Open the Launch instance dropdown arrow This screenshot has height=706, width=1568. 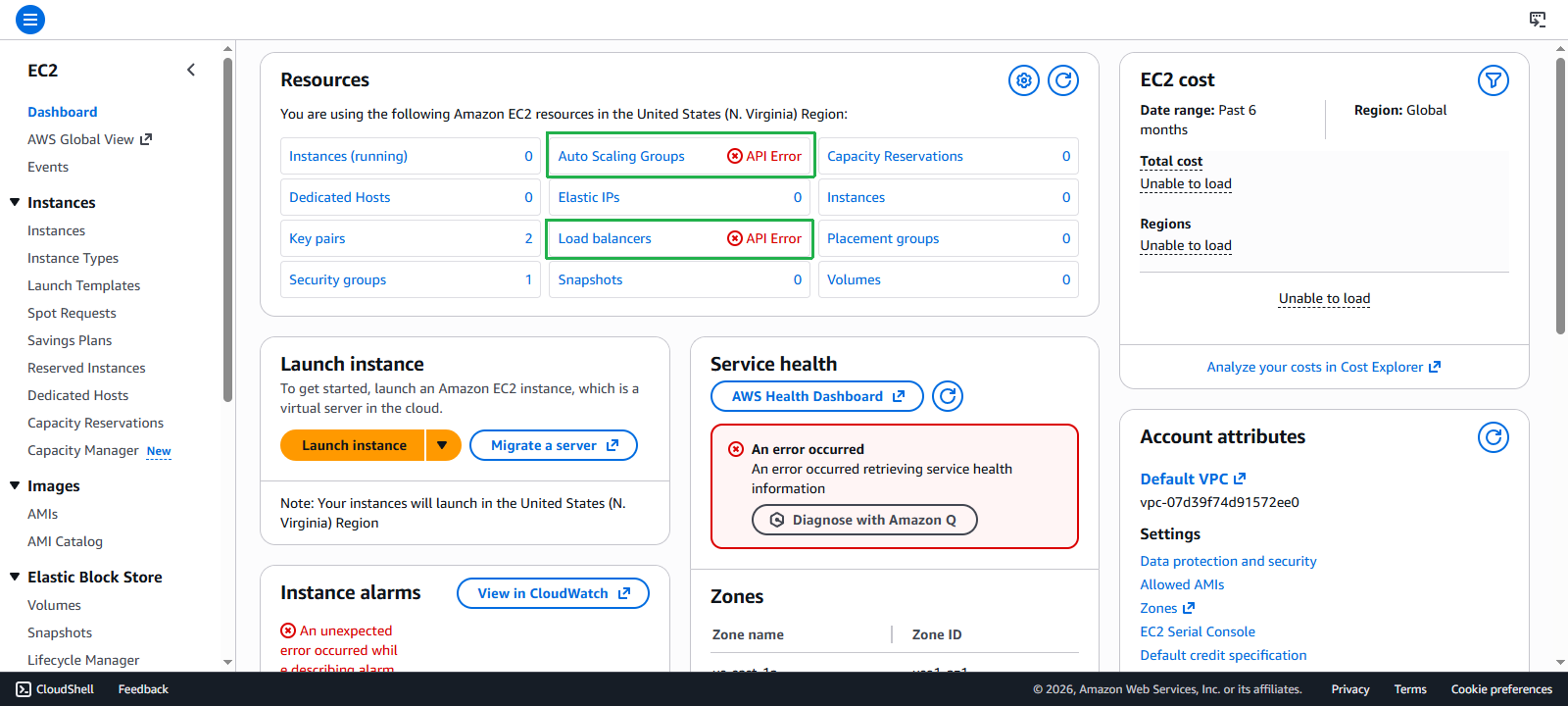(442, 445)
